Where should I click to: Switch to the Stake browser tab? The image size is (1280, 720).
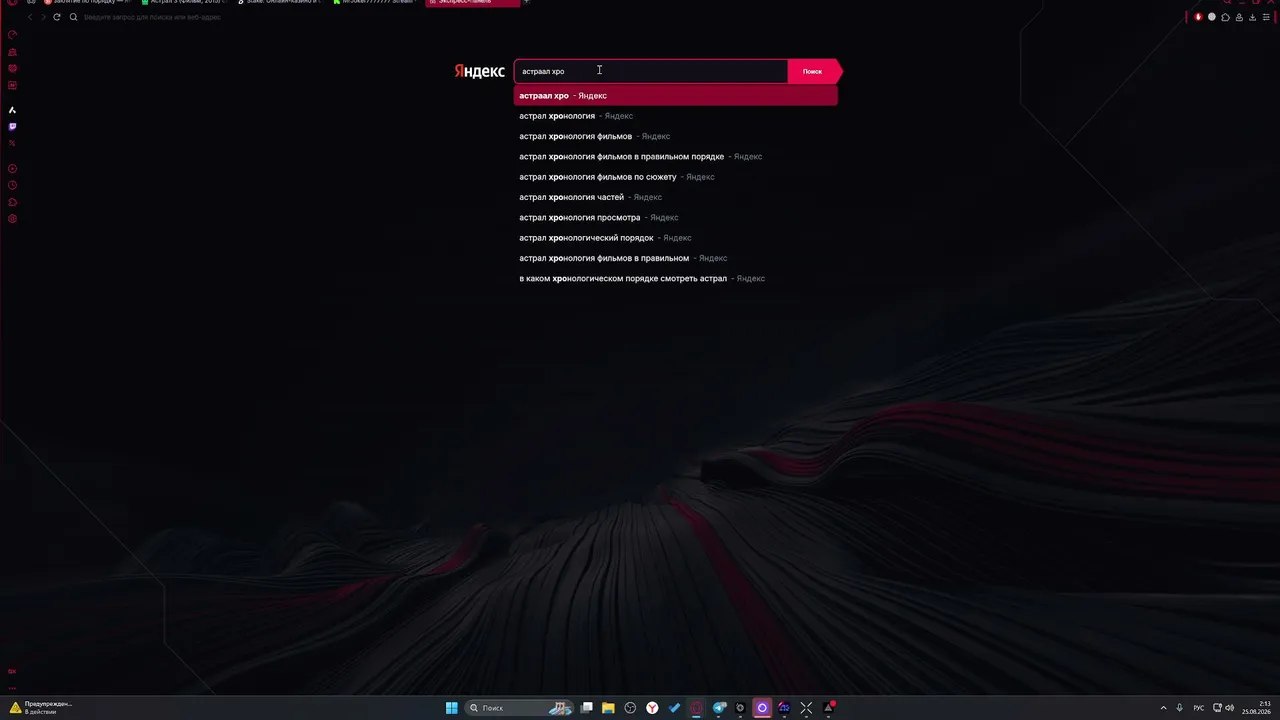pos(281,3)
